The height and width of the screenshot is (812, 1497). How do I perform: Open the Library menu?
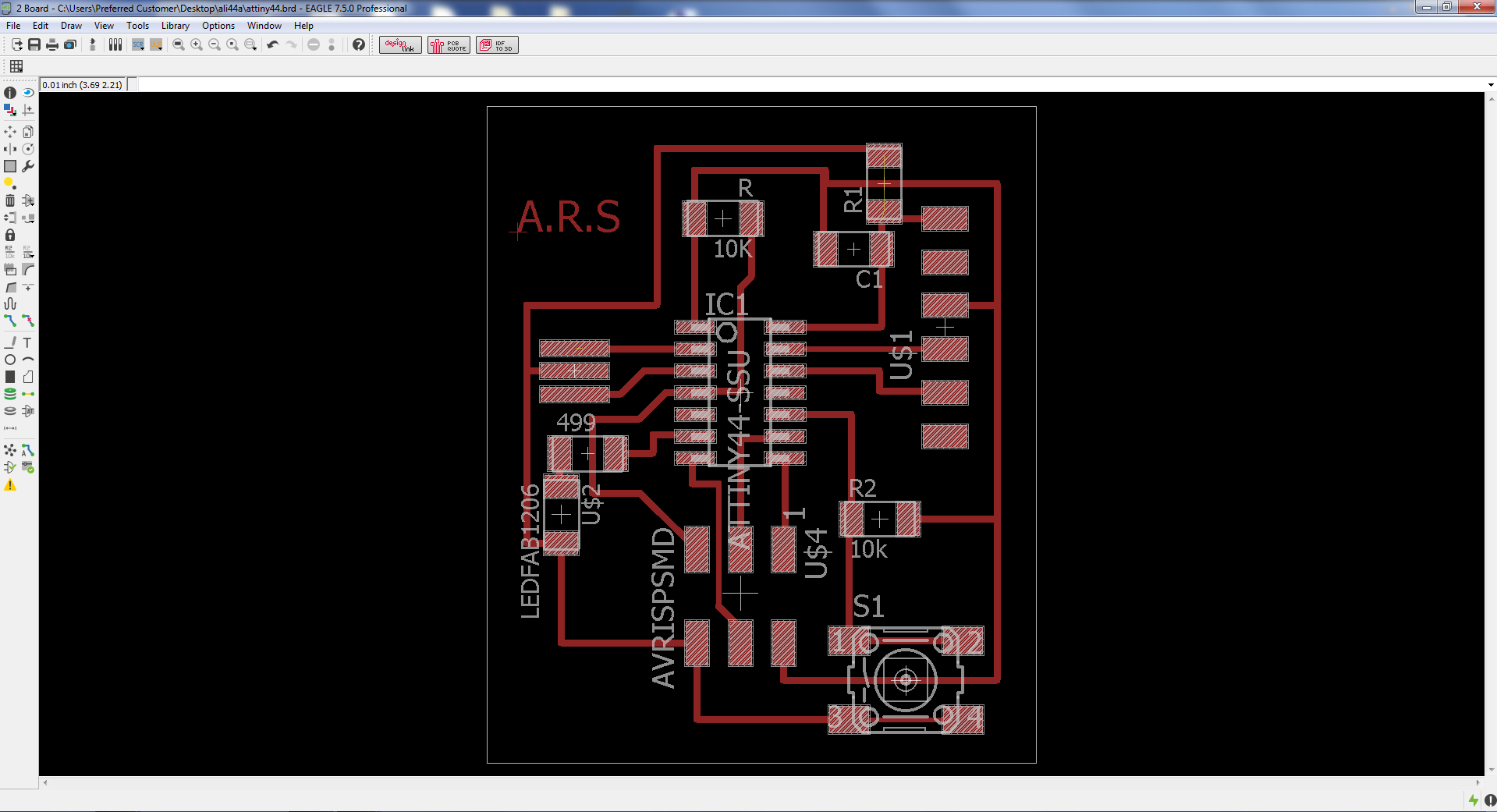point(176,26)
